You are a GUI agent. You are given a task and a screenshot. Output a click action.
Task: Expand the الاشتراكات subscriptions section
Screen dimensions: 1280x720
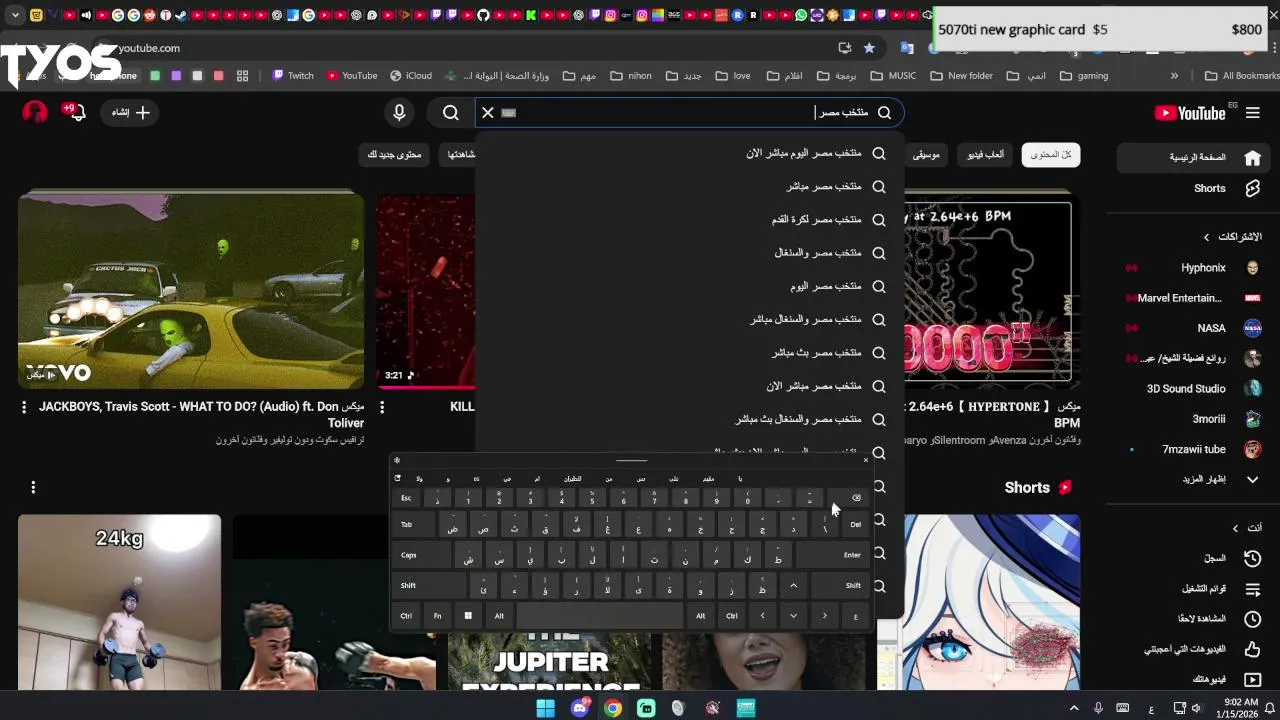tap(1232, 237)
